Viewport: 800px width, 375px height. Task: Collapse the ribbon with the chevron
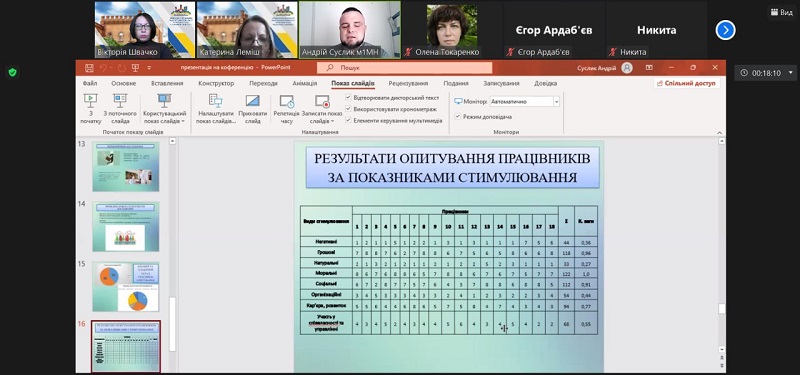[x=719, y=132]
